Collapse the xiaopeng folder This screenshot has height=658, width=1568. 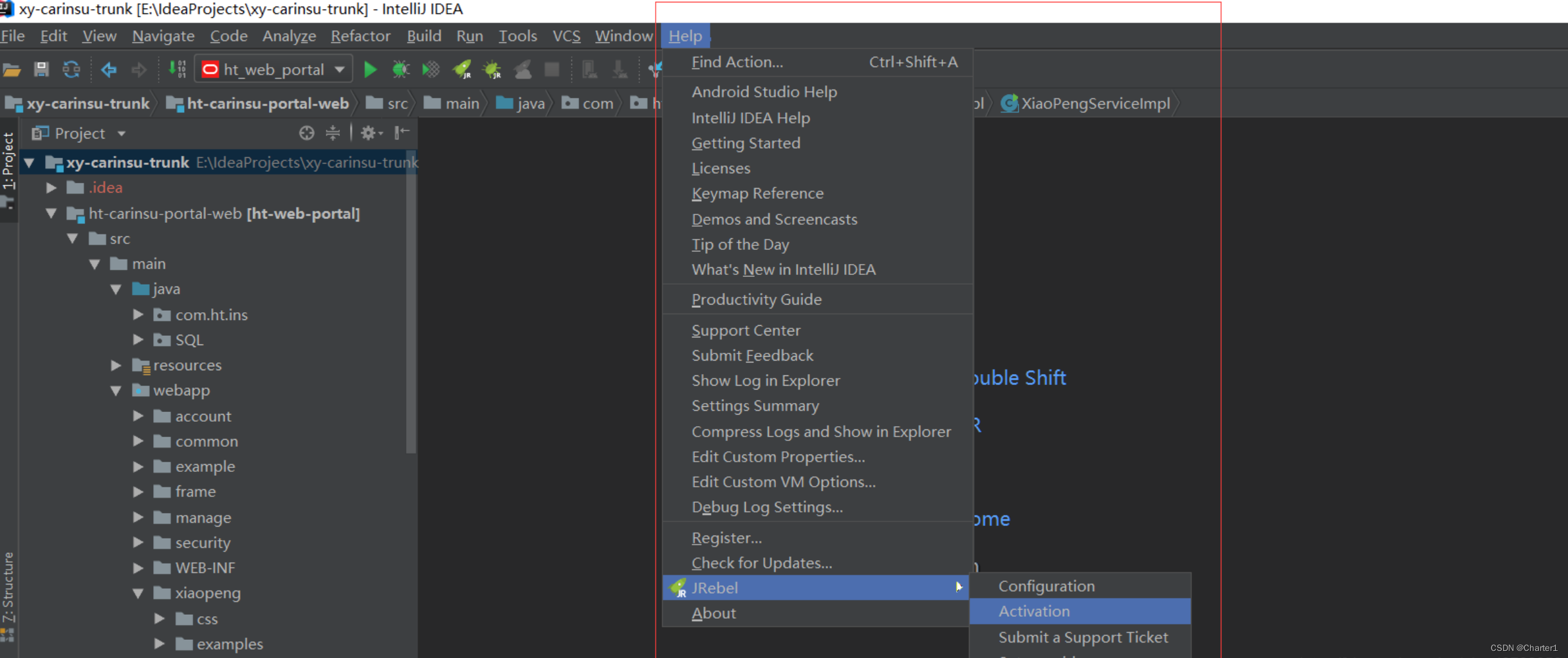tap(138, 593)
